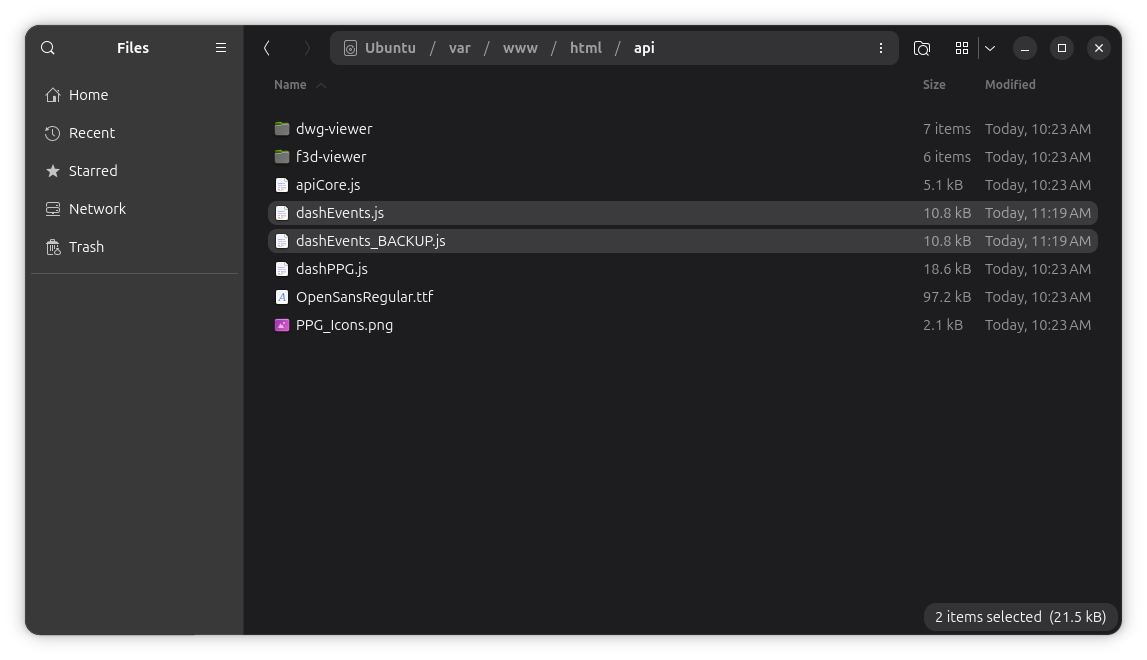Sort by the Modified column header

[x=1010, y=85]
